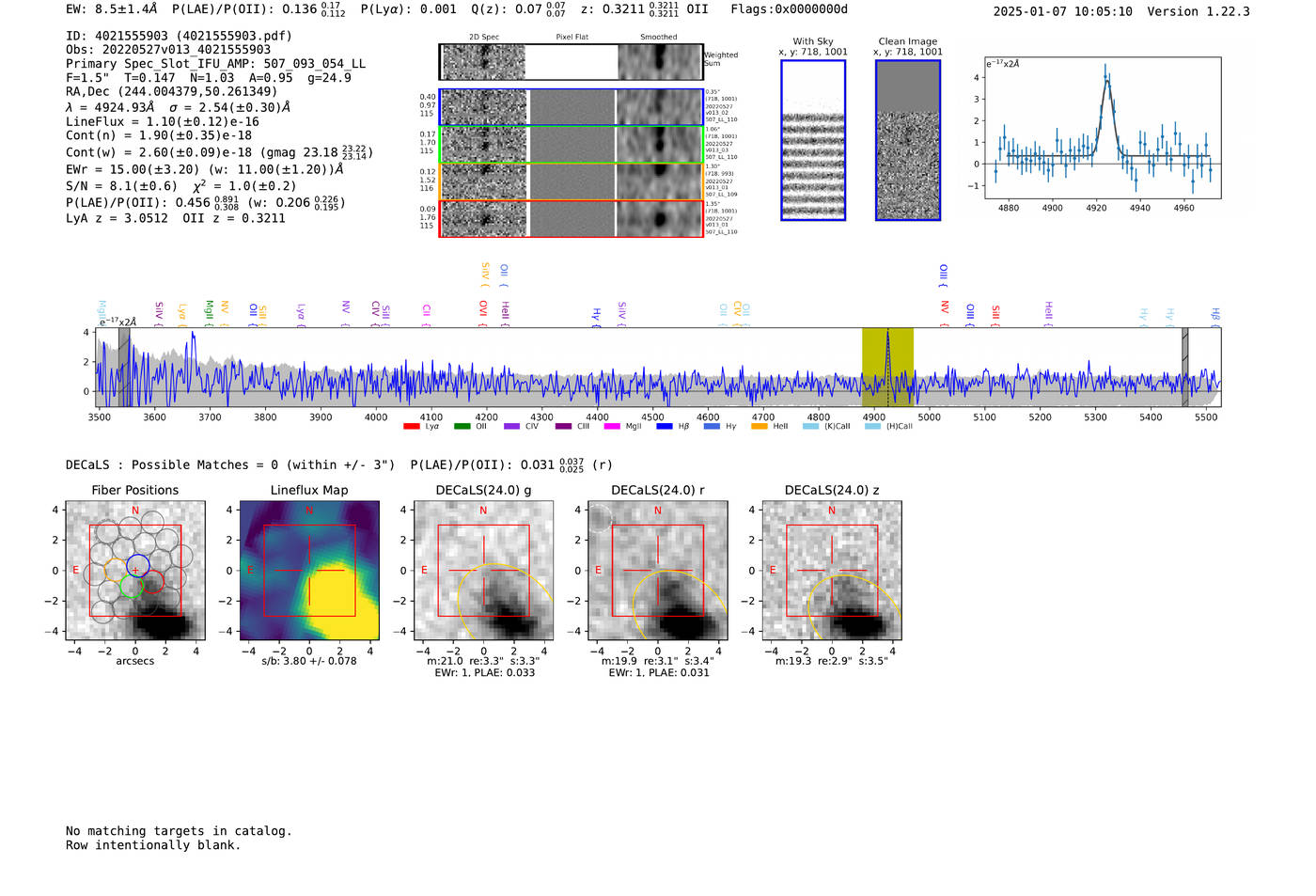
Task: Select the "LyA z = 3.0512" text
Action: [x=117, y=218]
